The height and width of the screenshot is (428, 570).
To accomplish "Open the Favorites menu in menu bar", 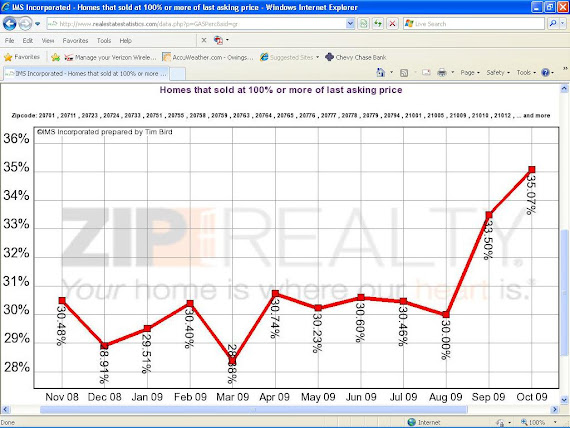I will (75, 41).
